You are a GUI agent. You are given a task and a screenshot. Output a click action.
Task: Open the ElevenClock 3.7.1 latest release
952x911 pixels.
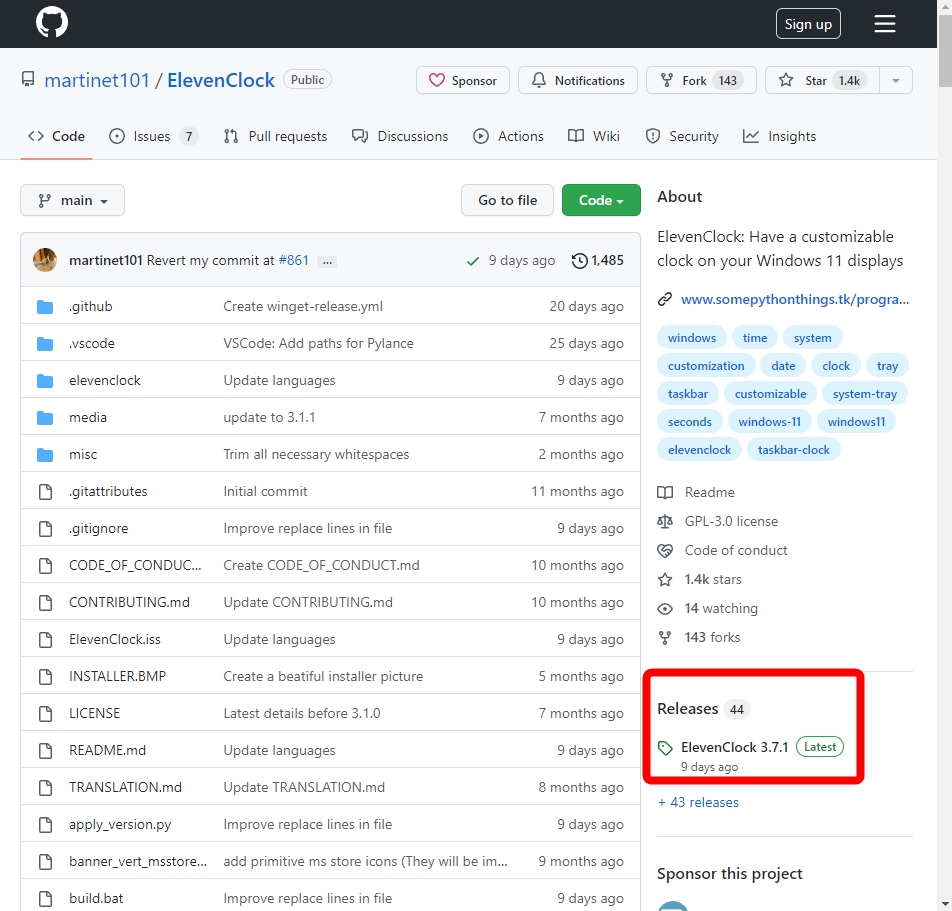(x=735, y=747)
